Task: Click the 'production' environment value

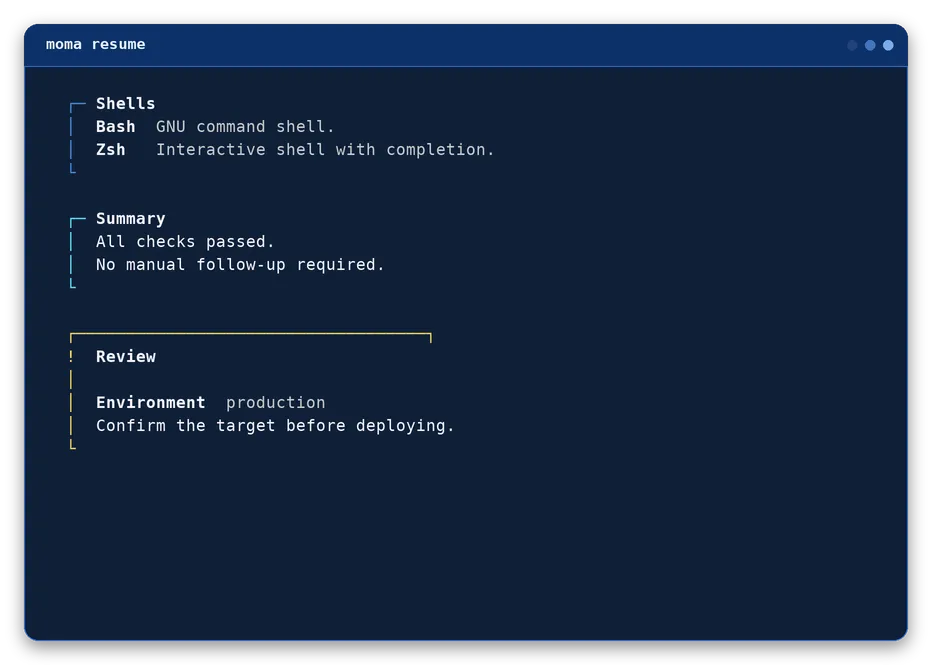Action: [x=276, y=403]
